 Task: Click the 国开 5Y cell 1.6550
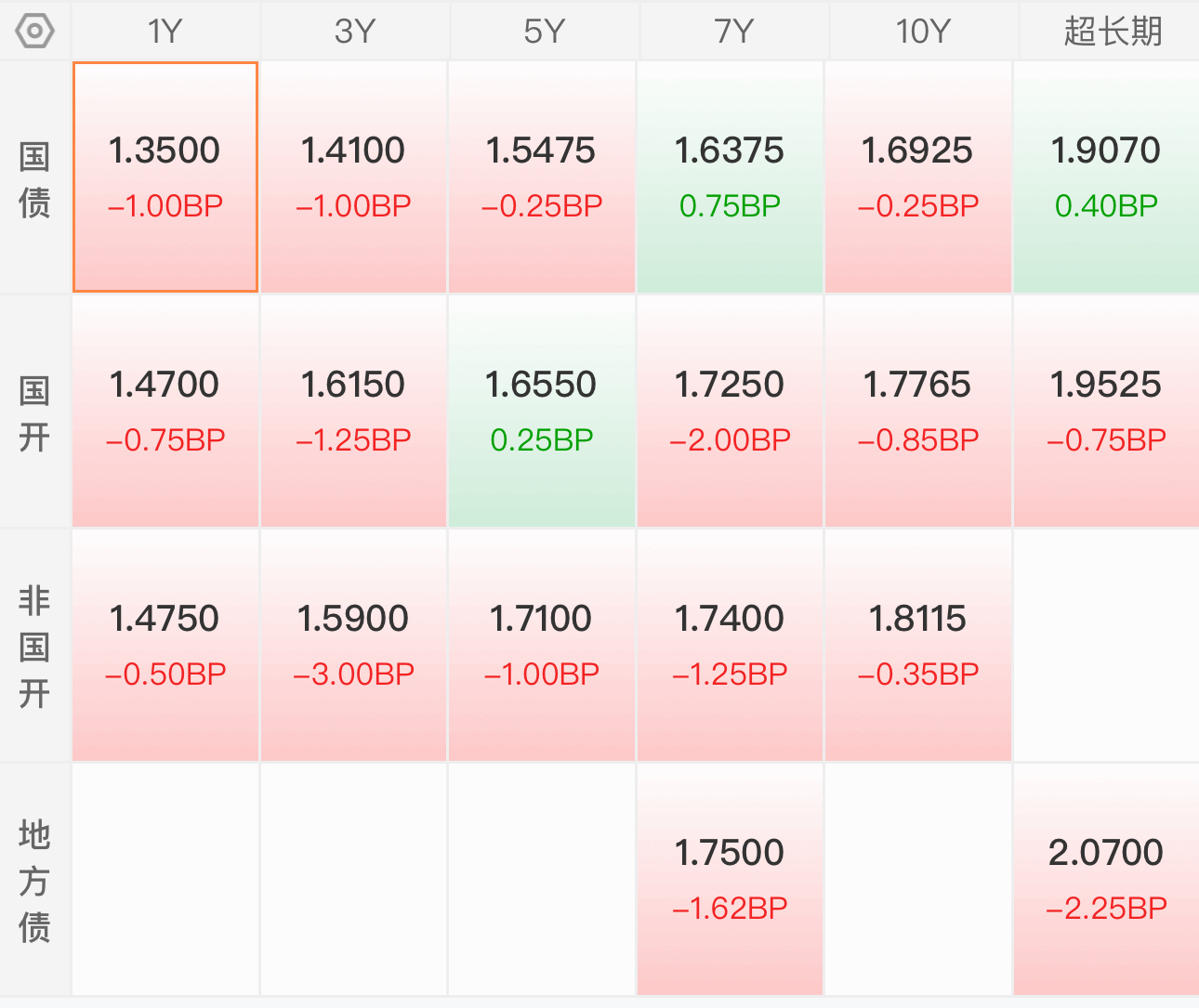coord(542,412)
